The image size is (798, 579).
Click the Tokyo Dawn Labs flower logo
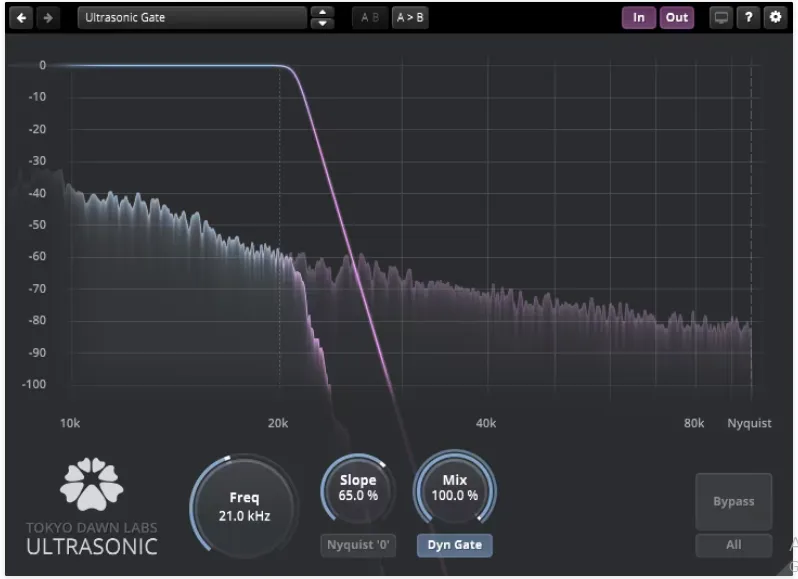(x=92, y=484)
